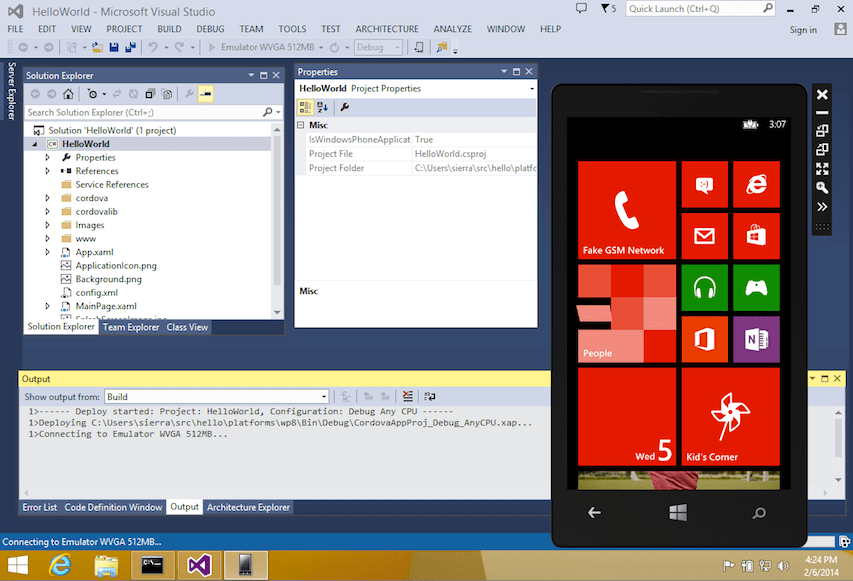Toggle Preview Selected Items in Solution Explorer

tap(207, 93)
